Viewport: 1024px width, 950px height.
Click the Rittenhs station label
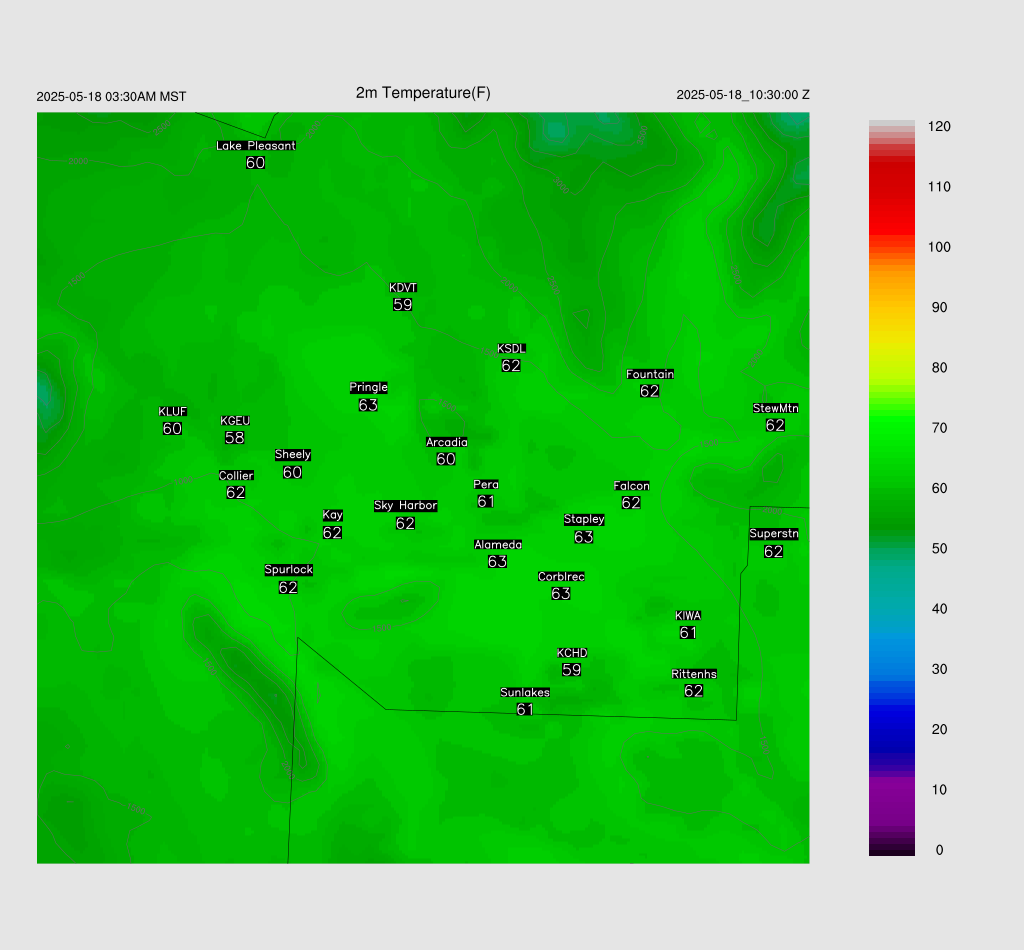coord(694,674)
